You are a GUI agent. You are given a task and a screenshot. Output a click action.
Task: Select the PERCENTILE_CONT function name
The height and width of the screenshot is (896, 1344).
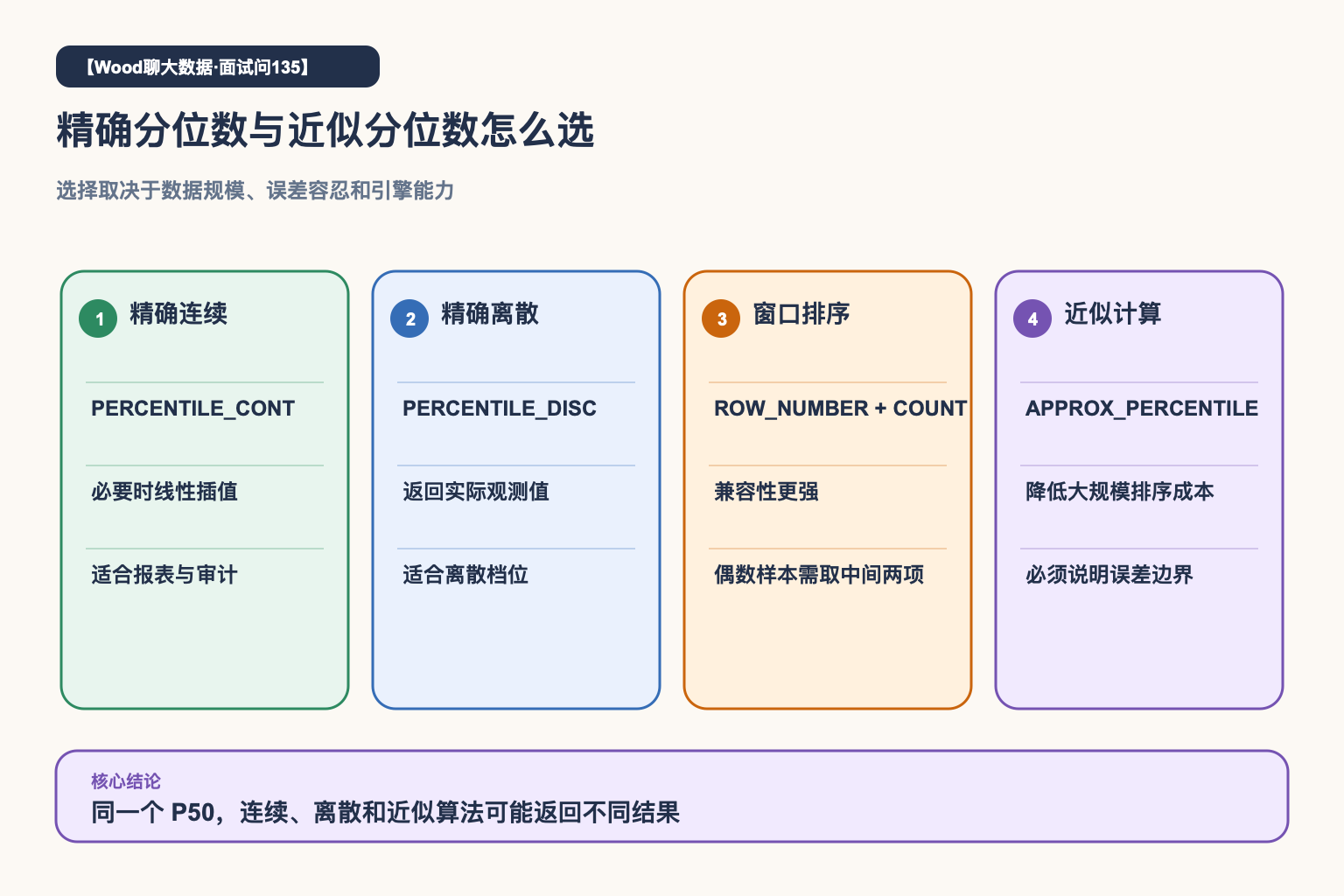click(x=192, y=409)
